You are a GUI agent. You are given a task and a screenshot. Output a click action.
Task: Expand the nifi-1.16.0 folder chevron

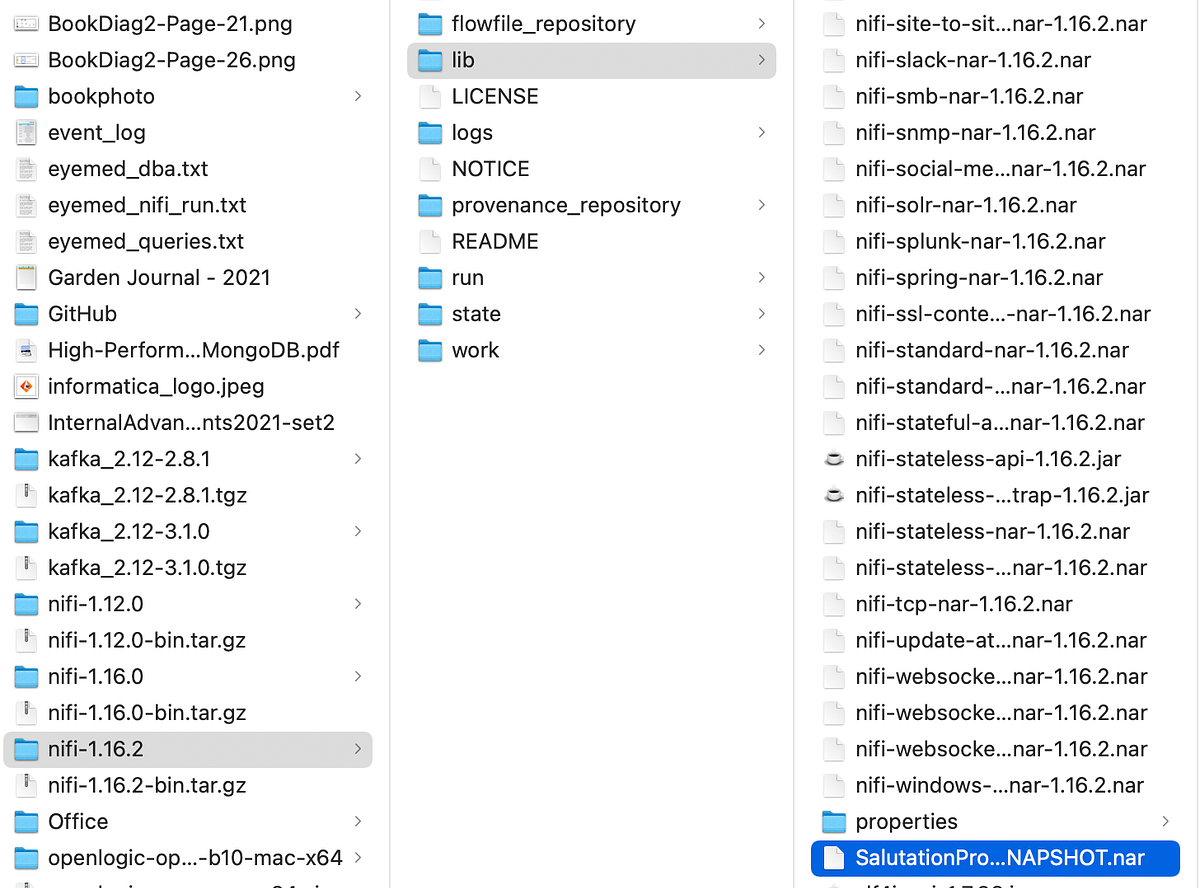tap(358, 677)
